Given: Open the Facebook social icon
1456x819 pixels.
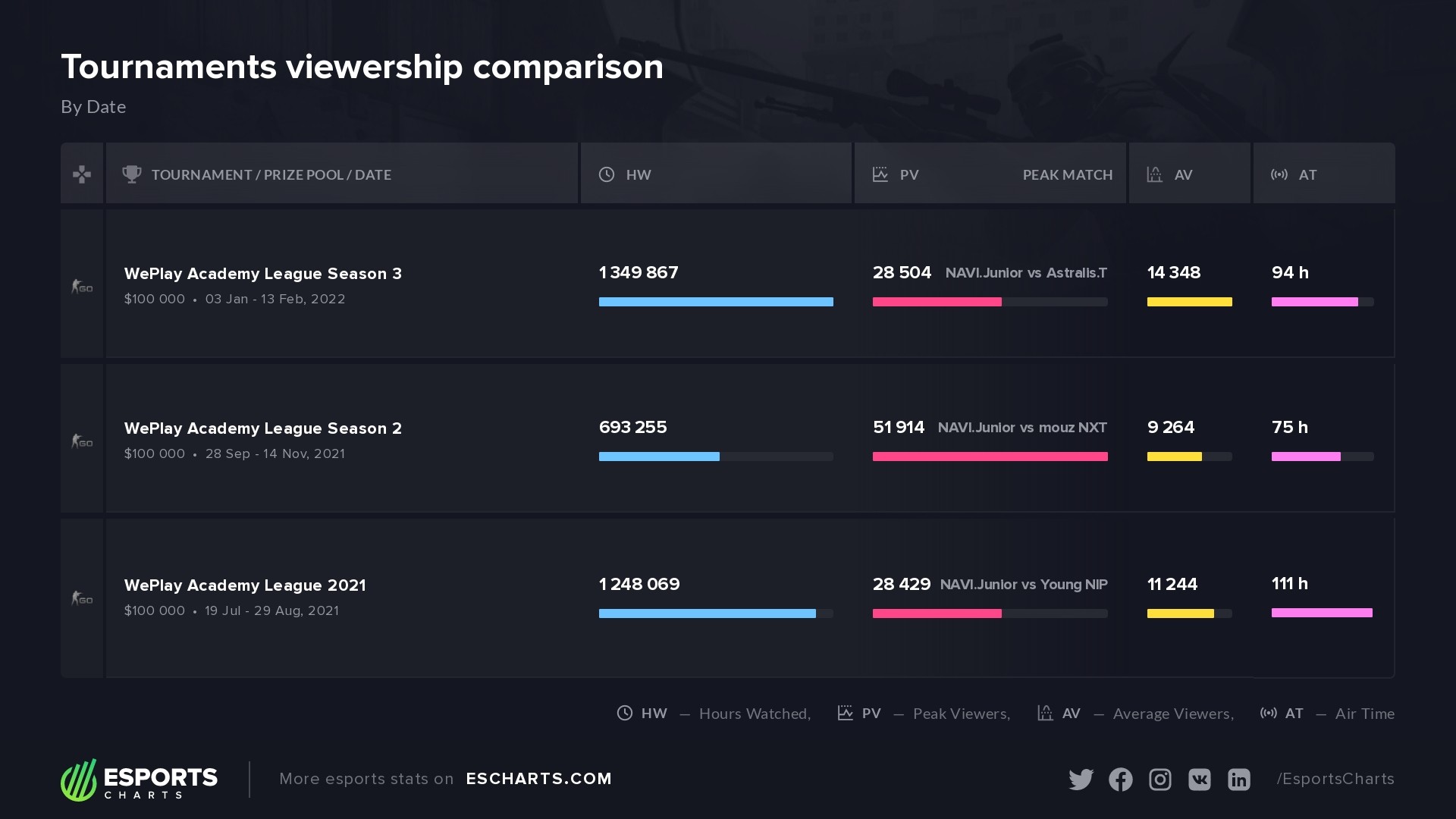Looking at the screenshot, I should (1120, 780).
